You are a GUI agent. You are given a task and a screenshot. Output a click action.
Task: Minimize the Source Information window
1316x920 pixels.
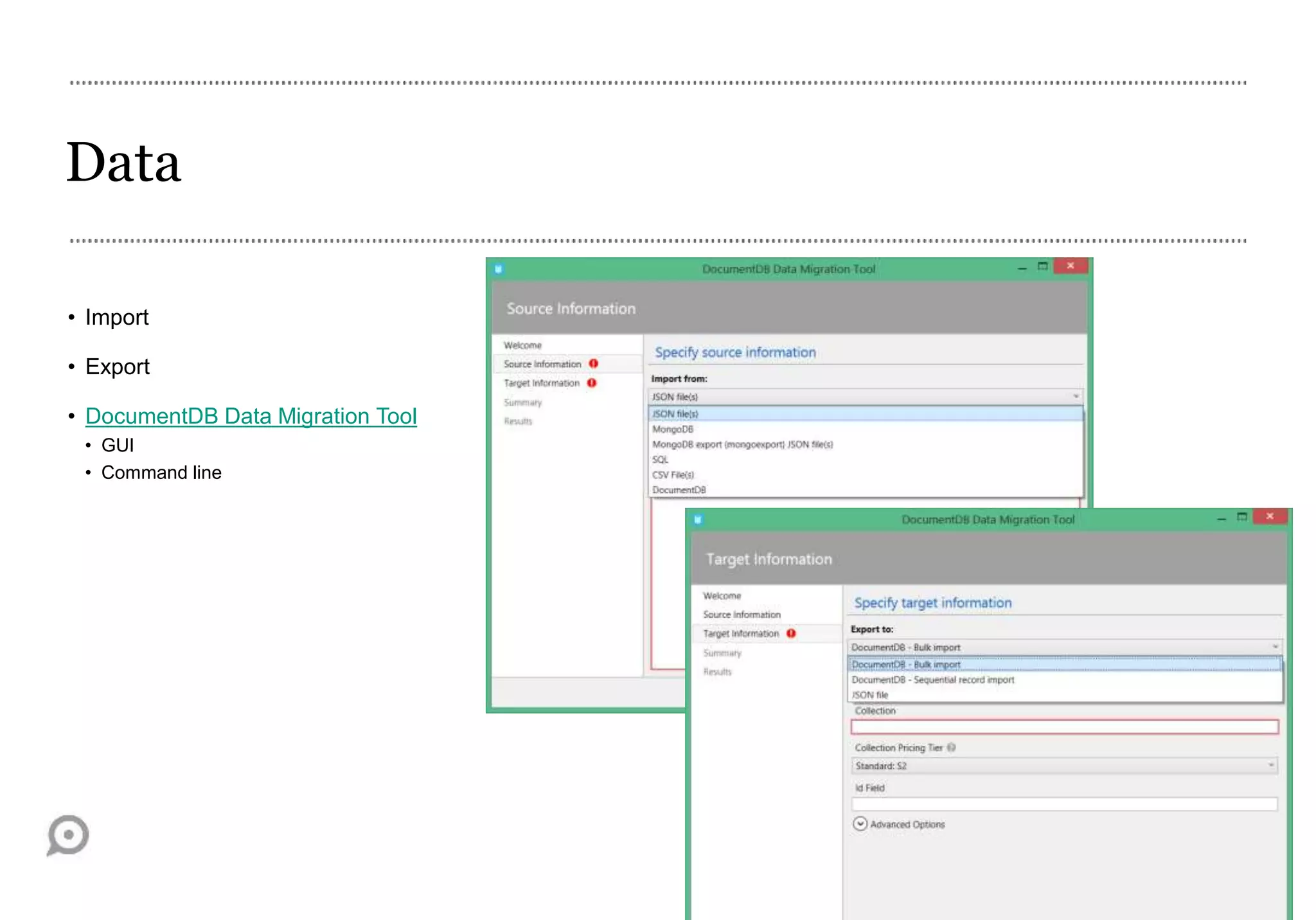(1022, 267)
